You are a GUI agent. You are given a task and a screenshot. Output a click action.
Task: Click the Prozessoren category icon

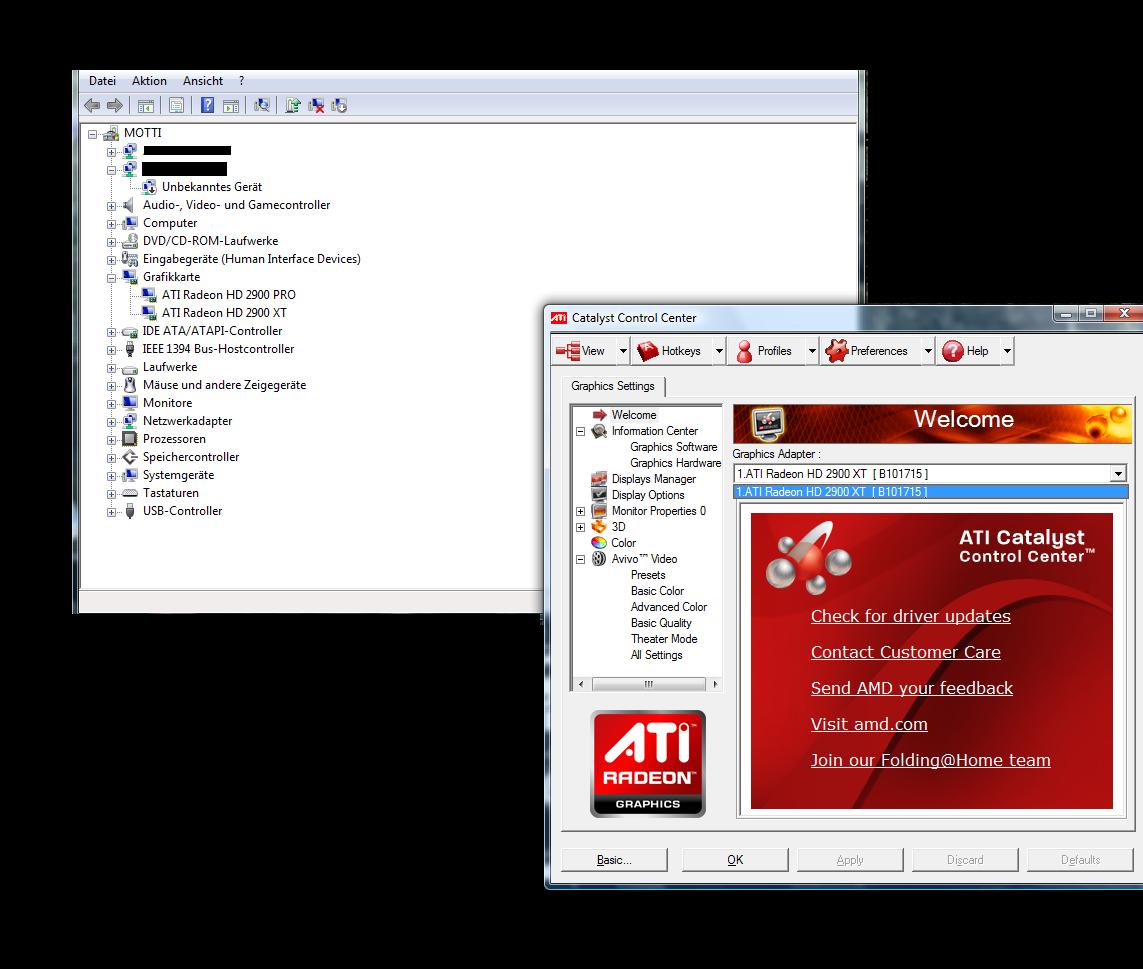tap(130, 439)
